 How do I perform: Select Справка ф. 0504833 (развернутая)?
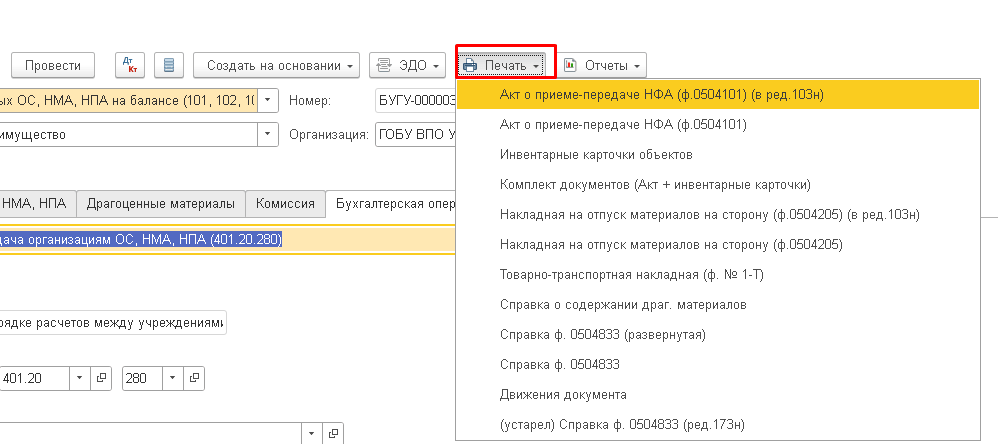pyautogui.click(x=603, y=335)
